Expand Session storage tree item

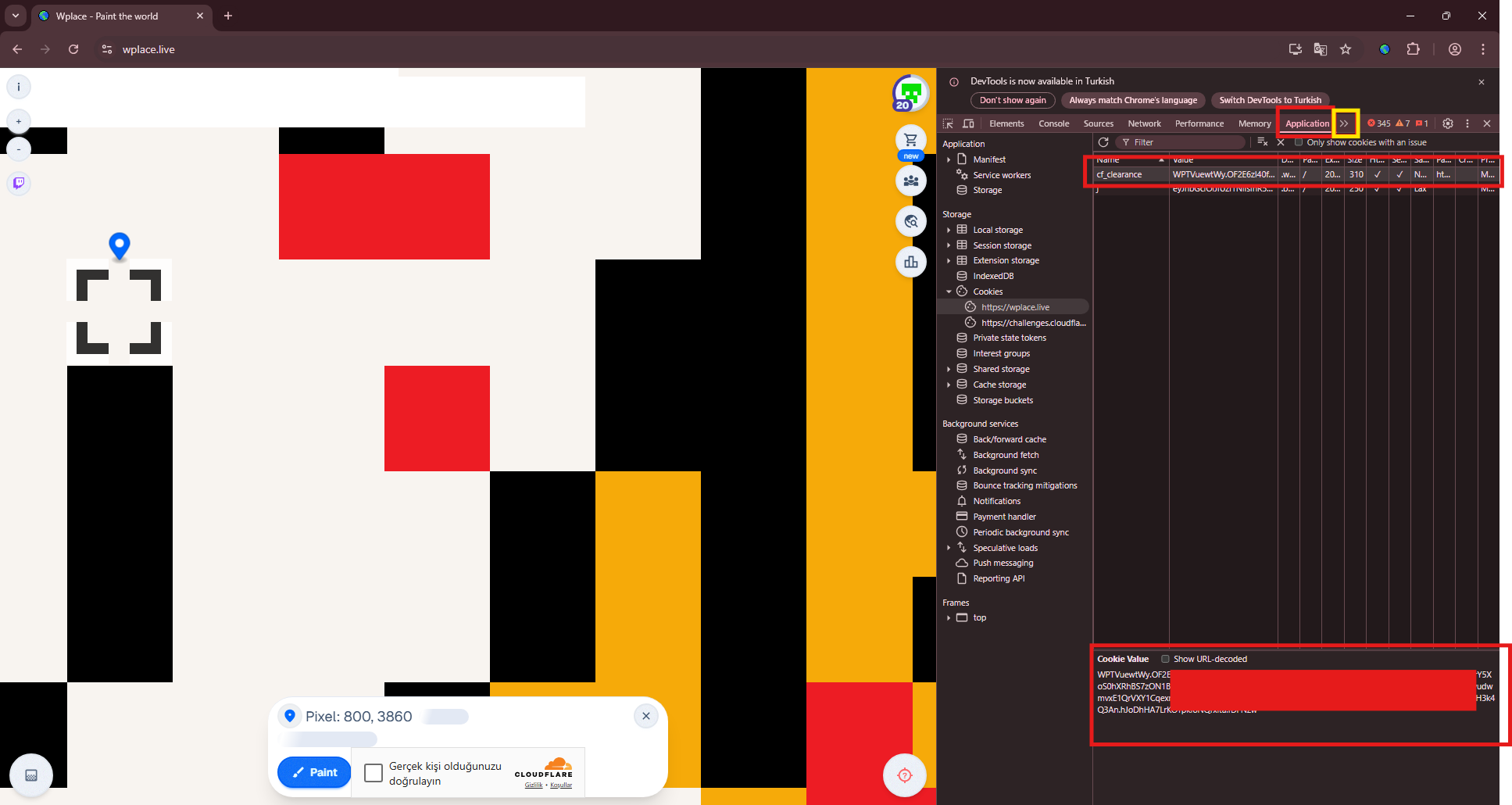pyautogui.click(x=949, y=245)
